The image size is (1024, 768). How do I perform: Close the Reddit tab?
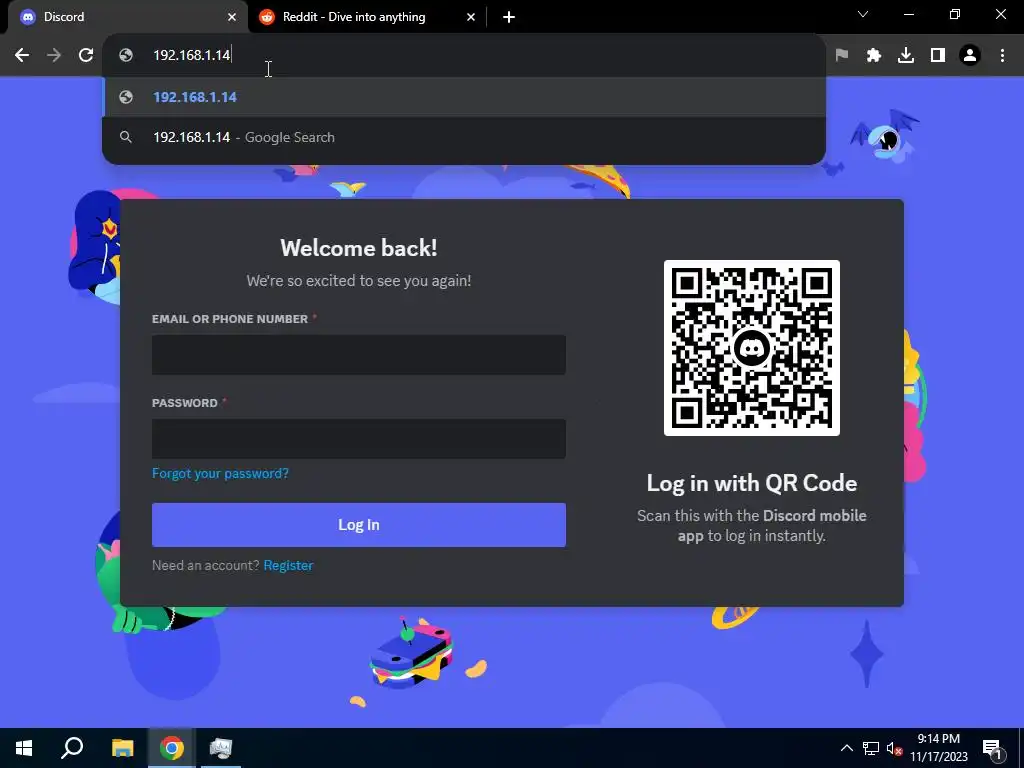click(471, 17)
